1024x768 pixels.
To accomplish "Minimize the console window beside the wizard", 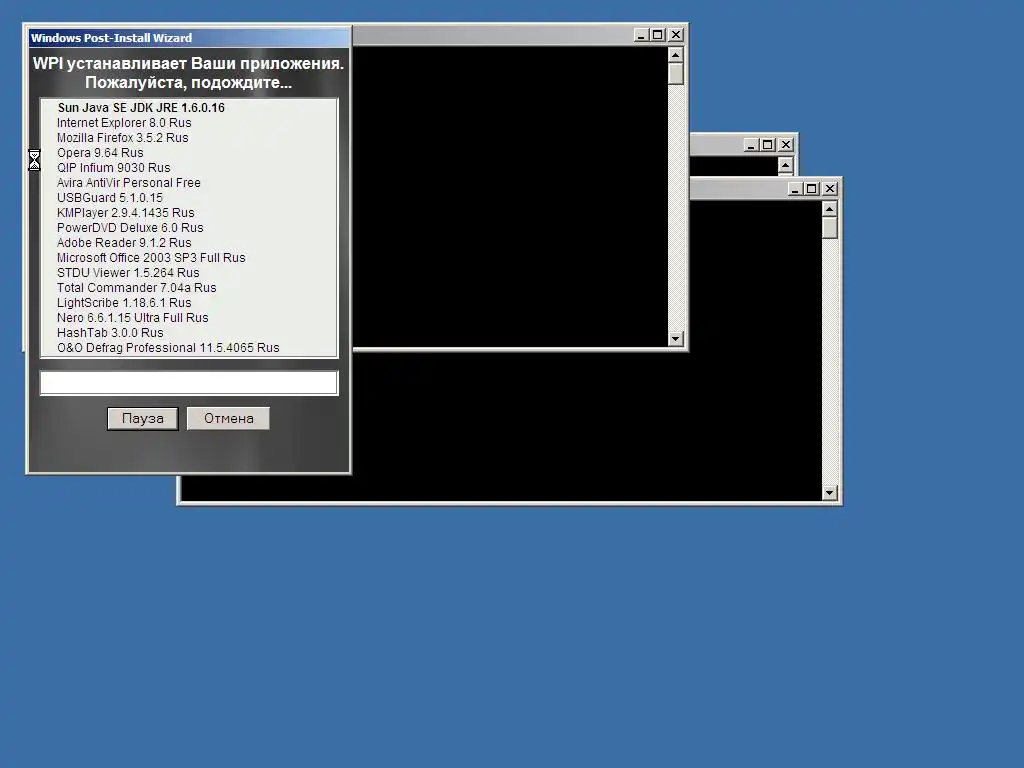I will click(x=641, y=35).
